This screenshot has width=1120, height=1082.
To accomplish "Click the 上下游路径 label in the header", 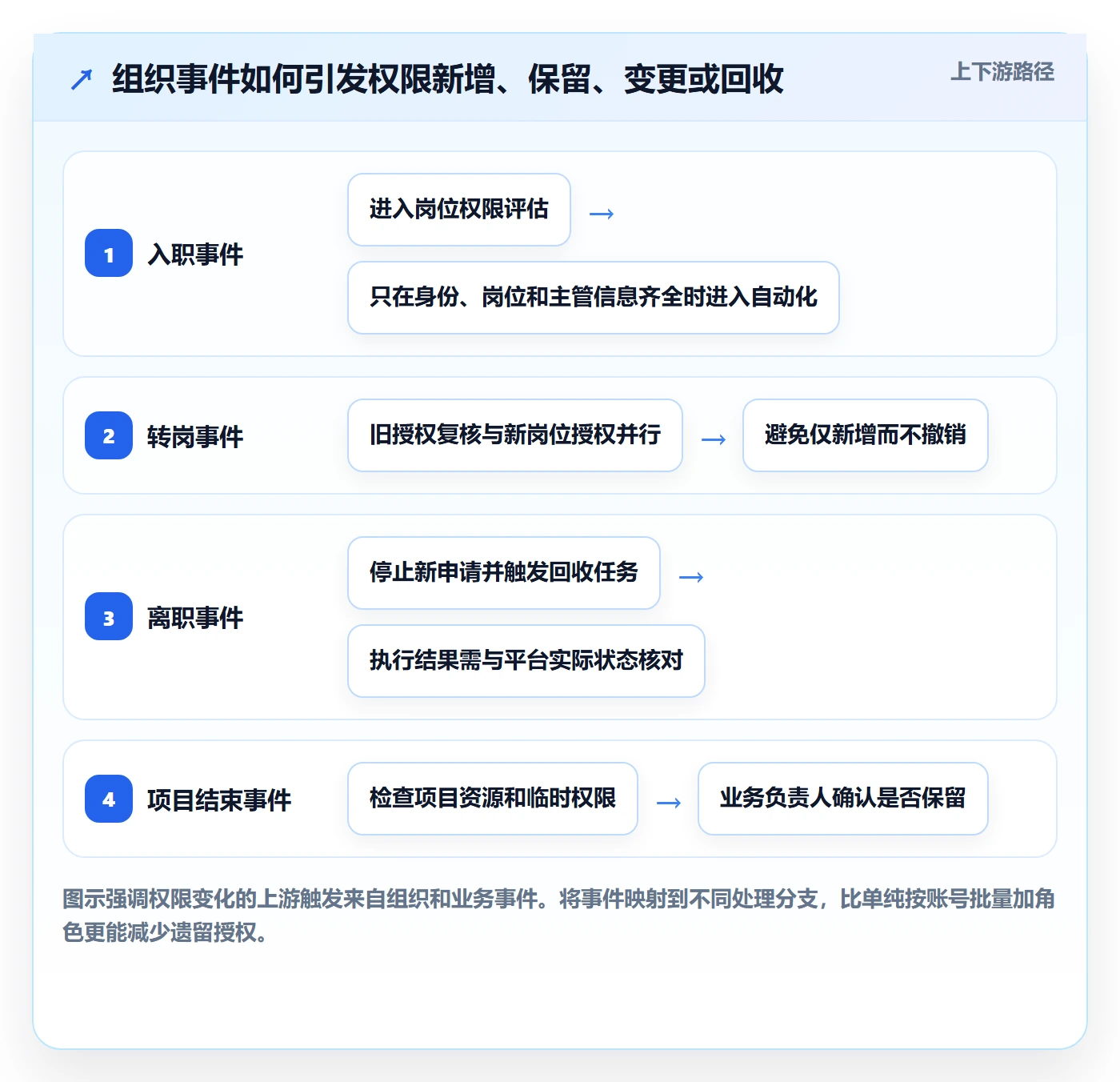I will [1002, 72].
